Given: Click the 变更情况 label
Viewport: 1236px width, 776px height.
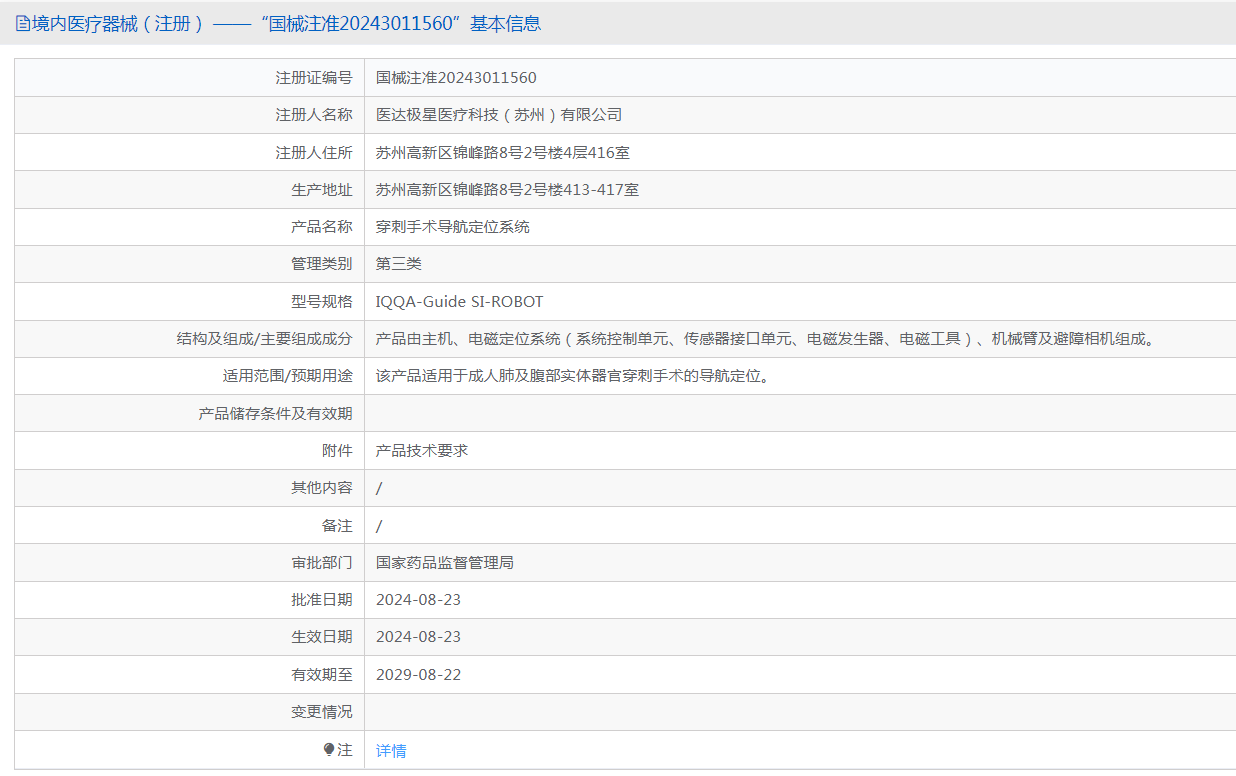Looking at the screenshot, I should pos(322,711).
